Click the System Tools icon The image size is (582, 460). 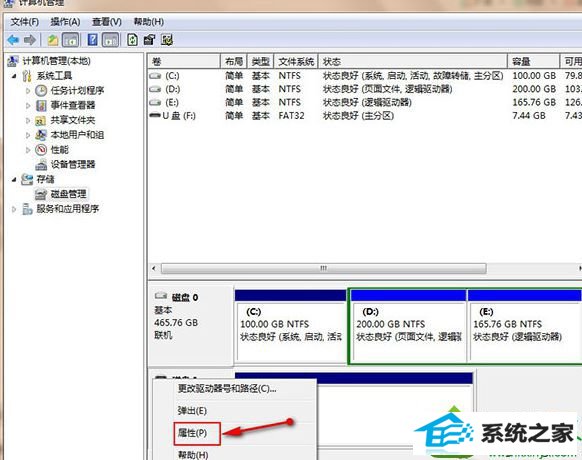pos(26,76)
